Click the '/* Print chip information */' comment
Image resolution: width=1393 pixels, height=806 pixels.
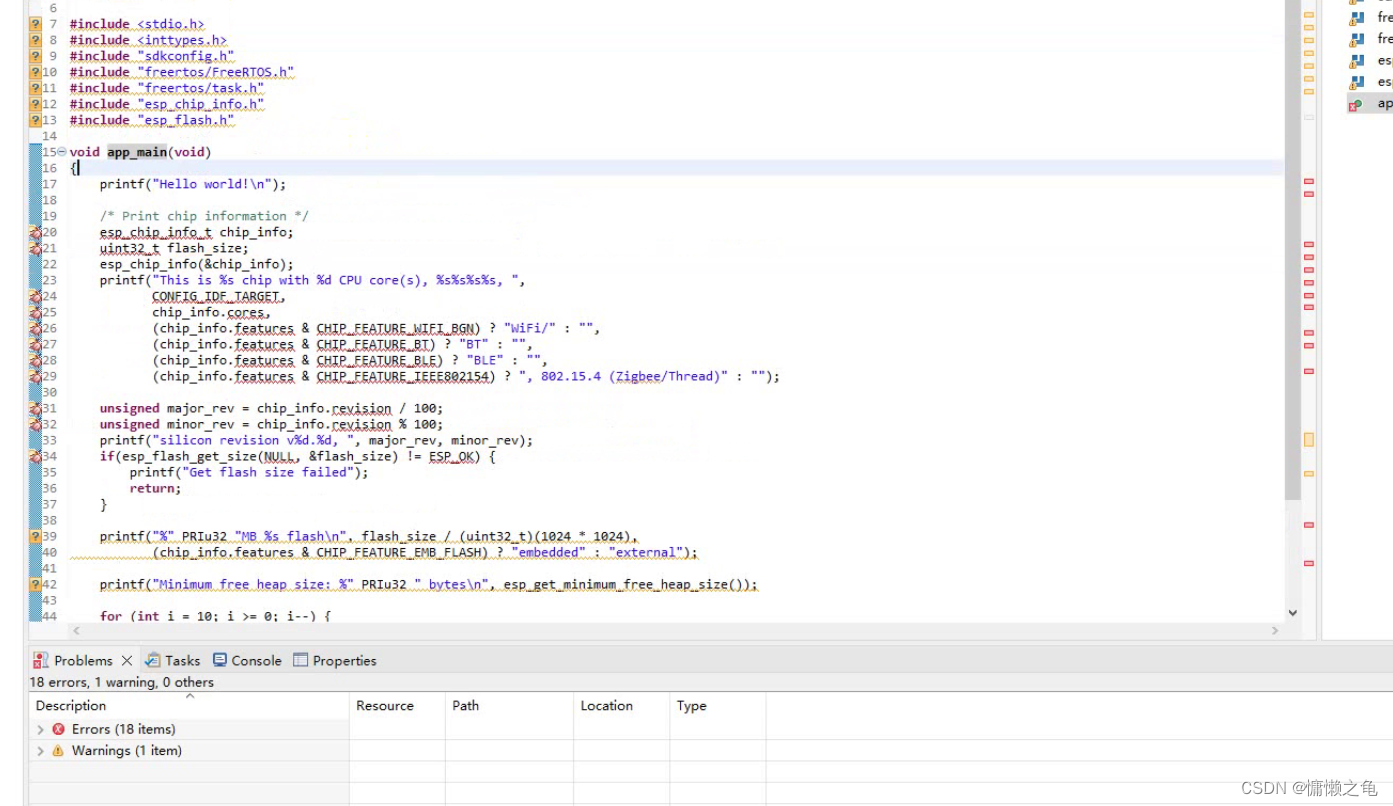pos(204,216)
